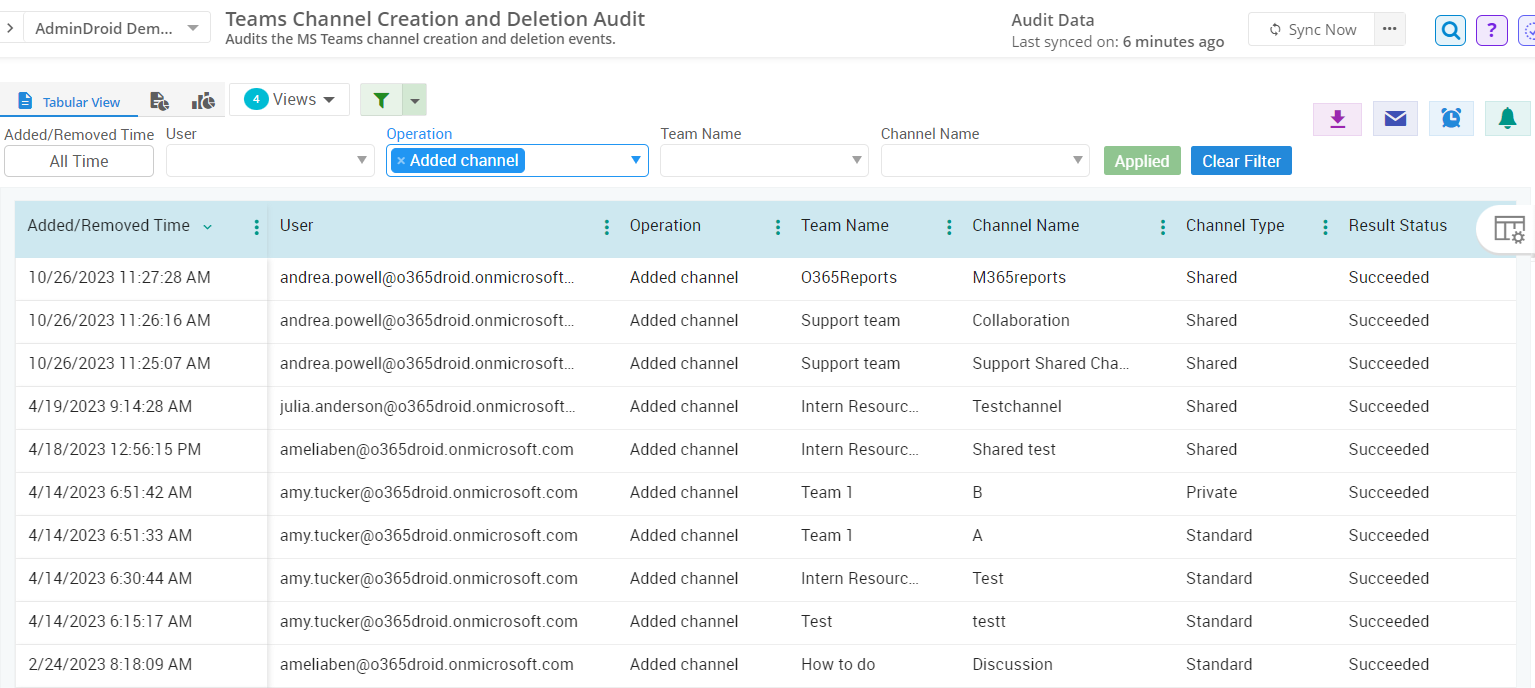Toggle the Added/Removed Time sort order
This screenshot has height=688, width=1535.
point(207,226)
